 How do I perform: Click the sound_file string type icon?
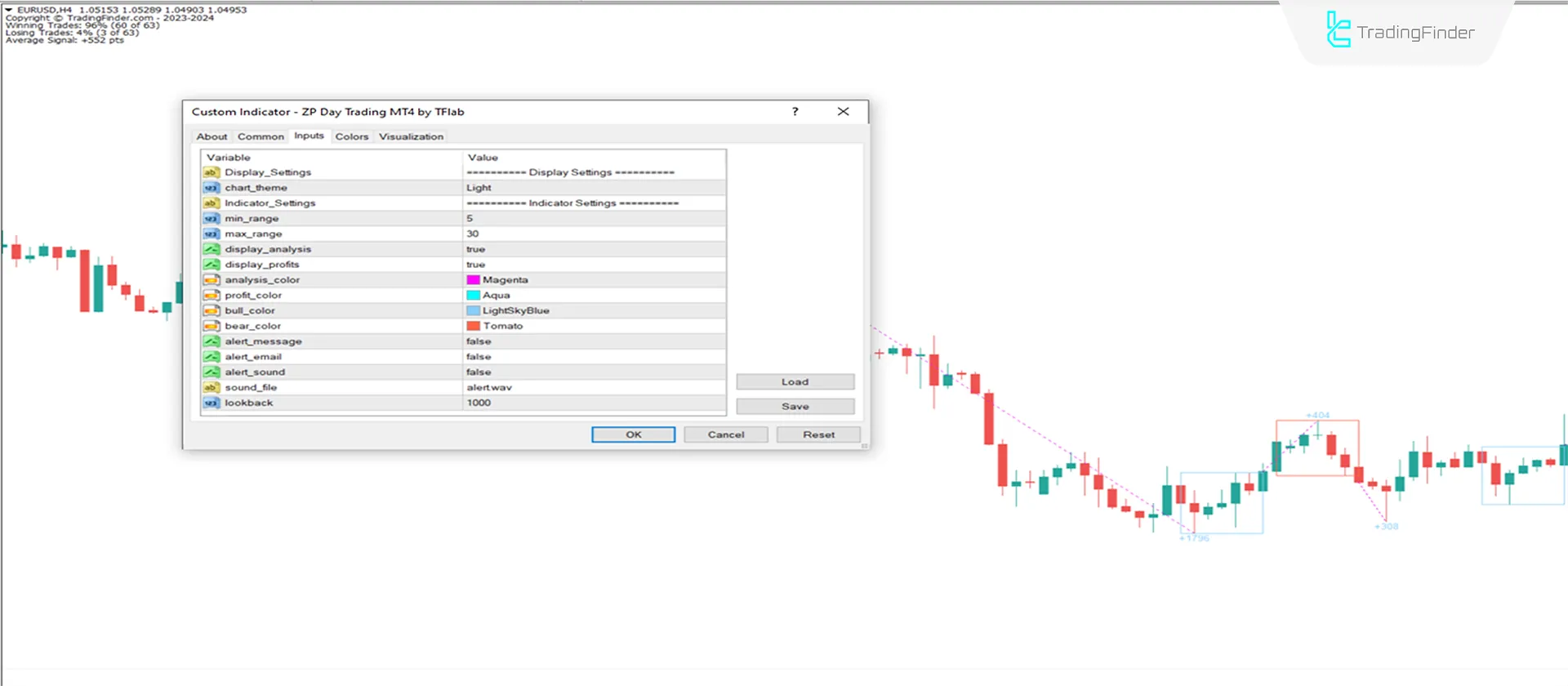[212, 388]
